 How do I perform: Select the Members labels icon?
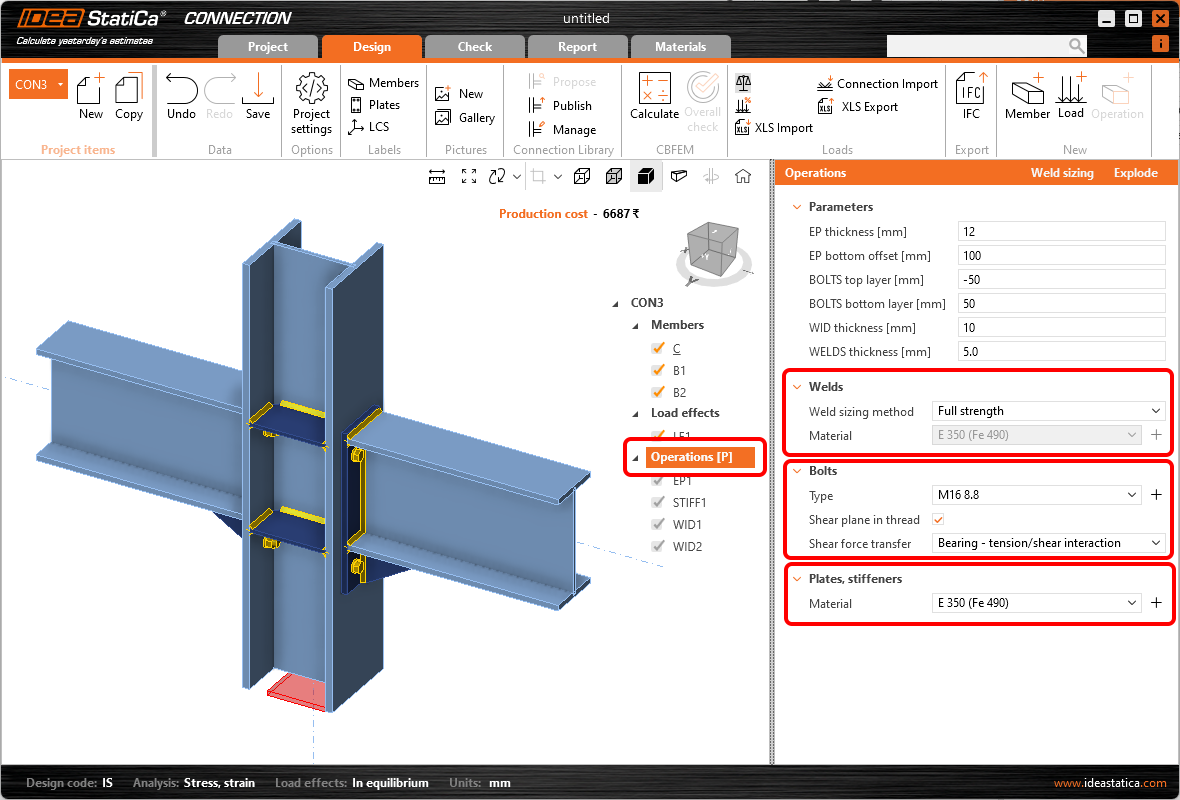pyautogui.click(x=383, y=82)
